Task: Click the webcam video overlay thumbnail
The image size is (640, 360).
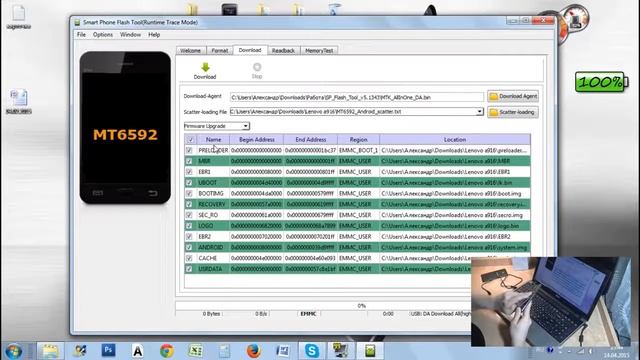Action: tap(551, 302)
